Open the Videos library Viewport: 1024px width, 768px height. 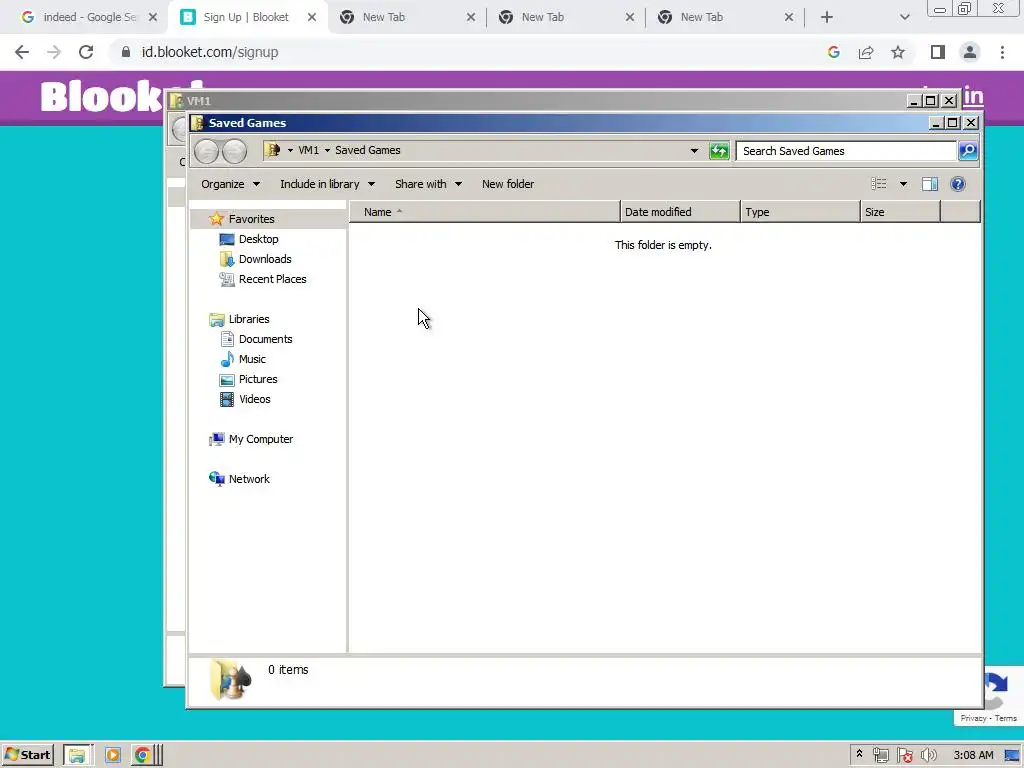pos(255,400)
